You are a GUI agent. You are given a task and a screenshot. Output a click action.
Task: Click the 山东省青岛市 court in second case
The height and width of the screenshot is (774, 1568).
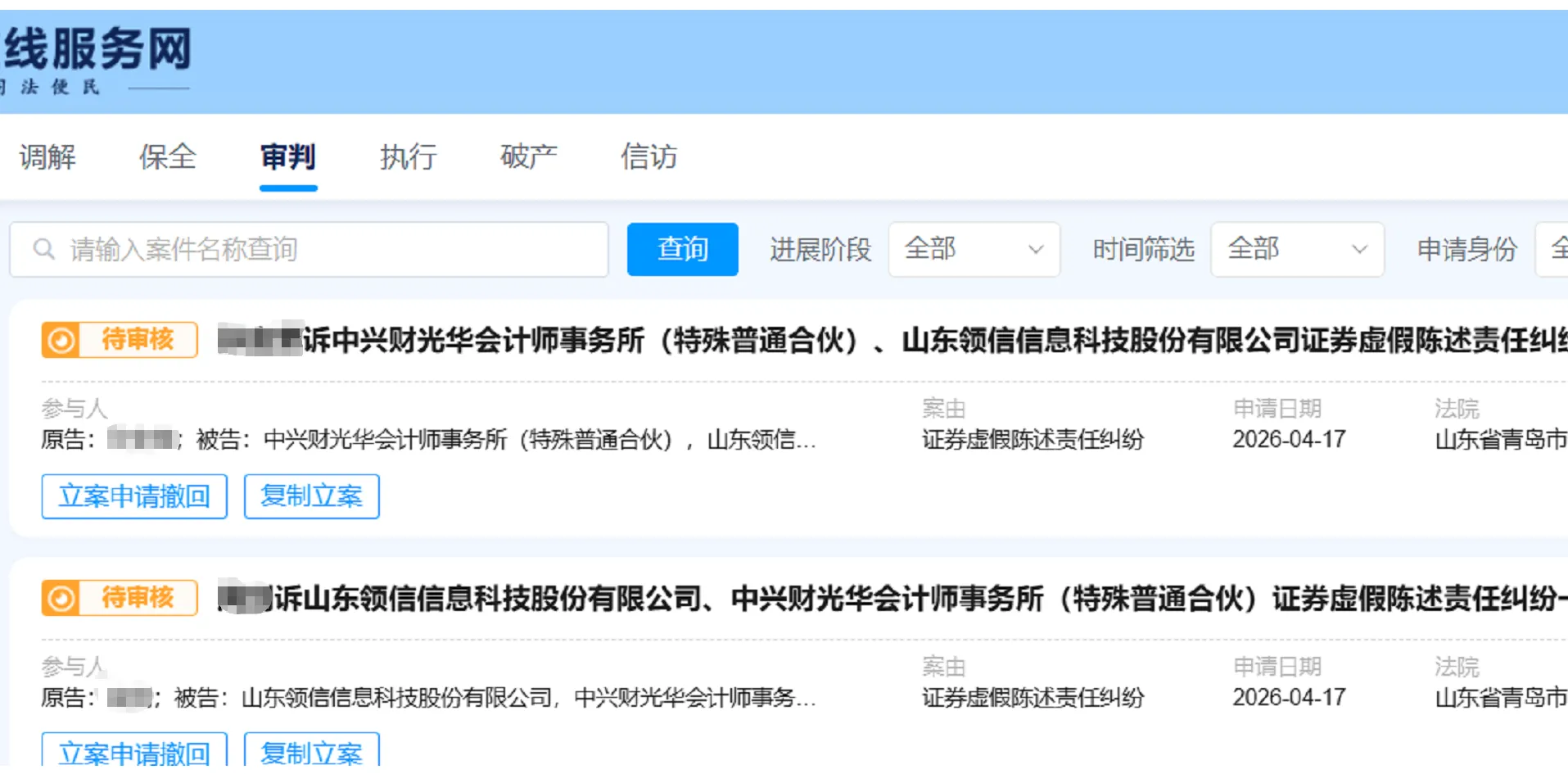pos(1501,698)
